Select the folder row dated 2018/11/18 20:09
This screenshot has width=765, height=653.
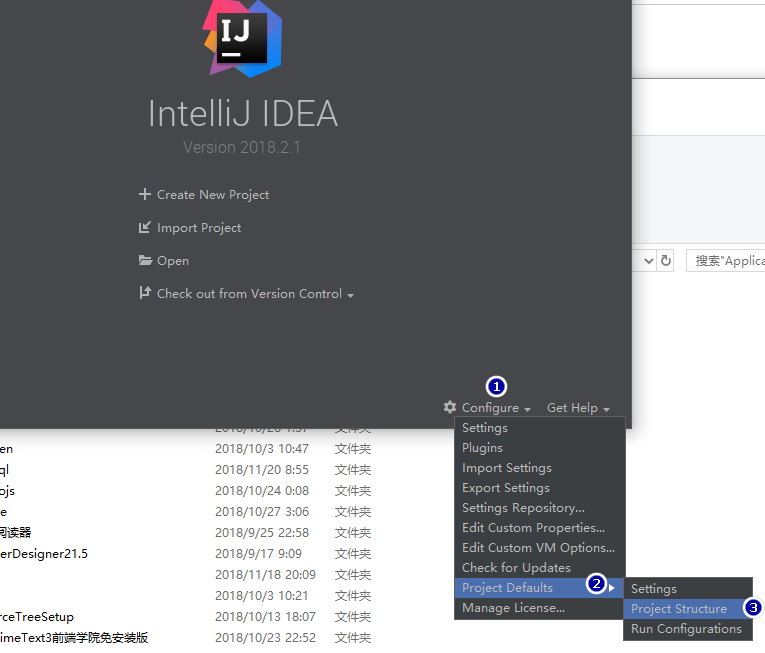click(x=185, y=574)
